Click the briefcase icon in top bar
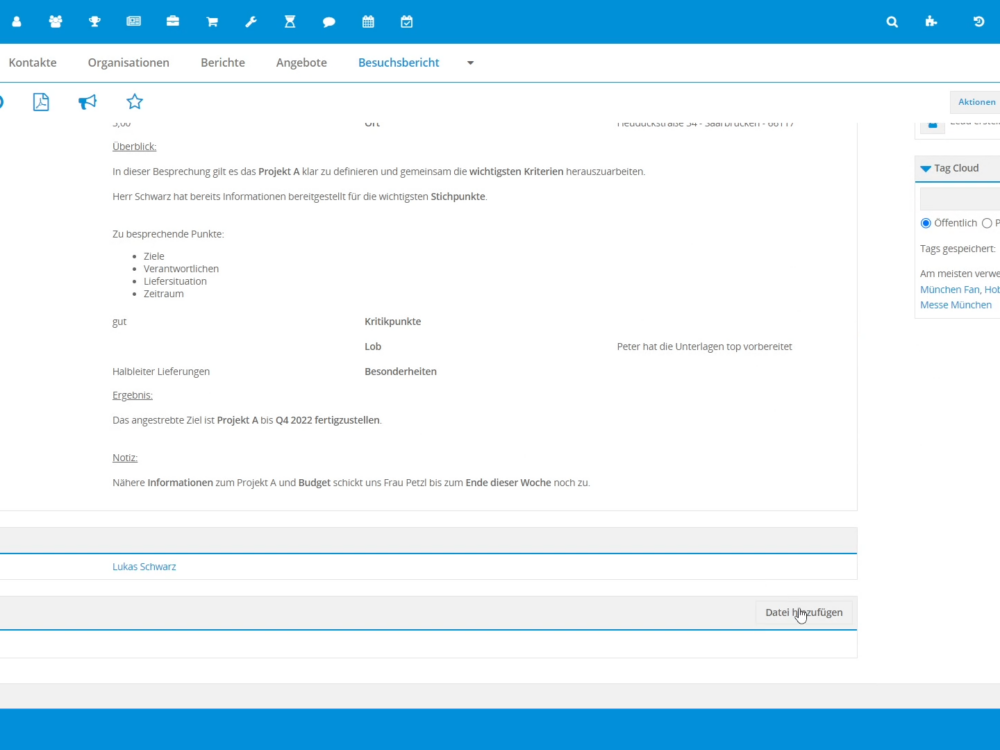This screenshot has width=1000, height=750. click(173, 21)
